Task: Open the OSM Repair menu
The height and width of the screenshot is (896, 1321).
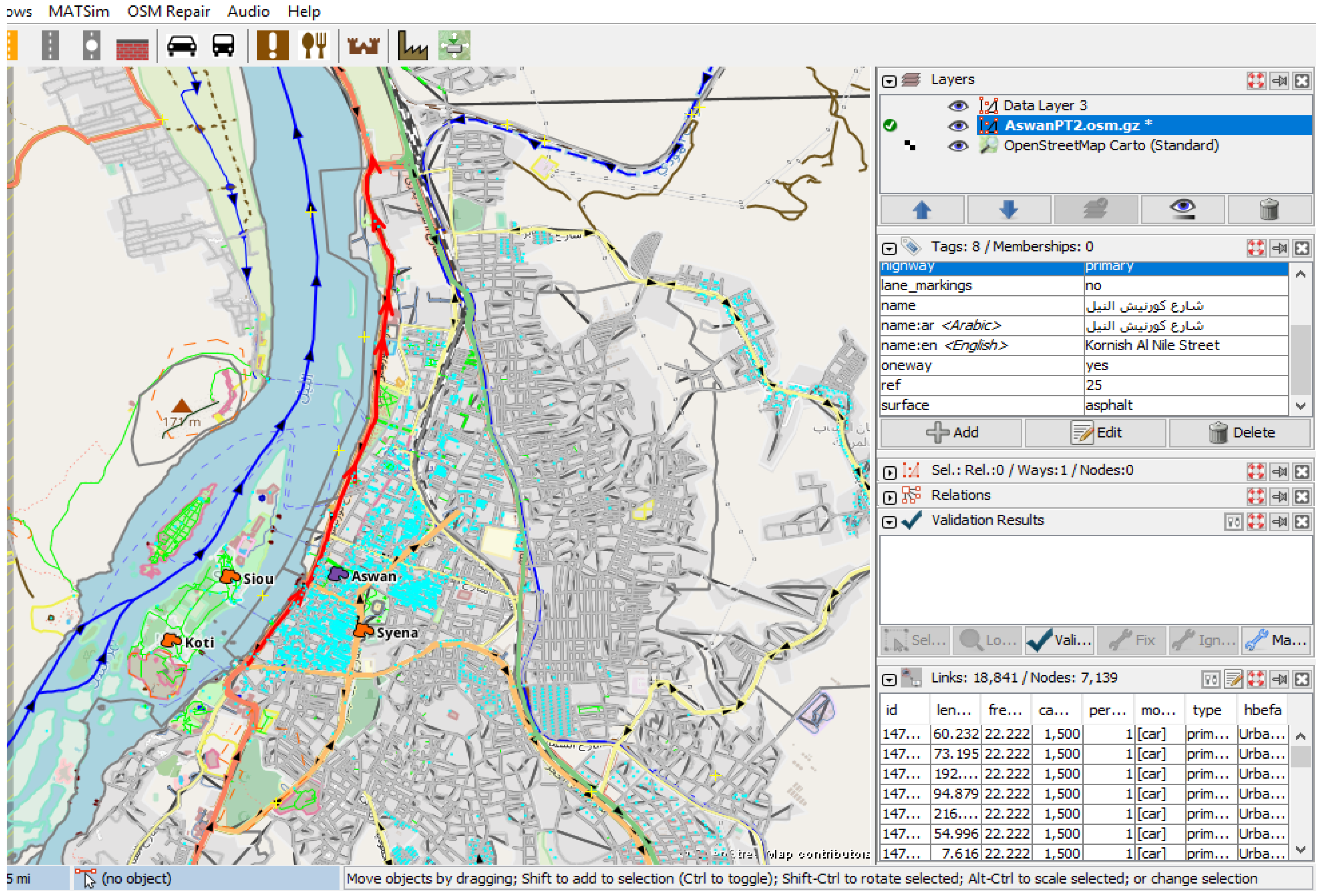Action: point(168,11)
